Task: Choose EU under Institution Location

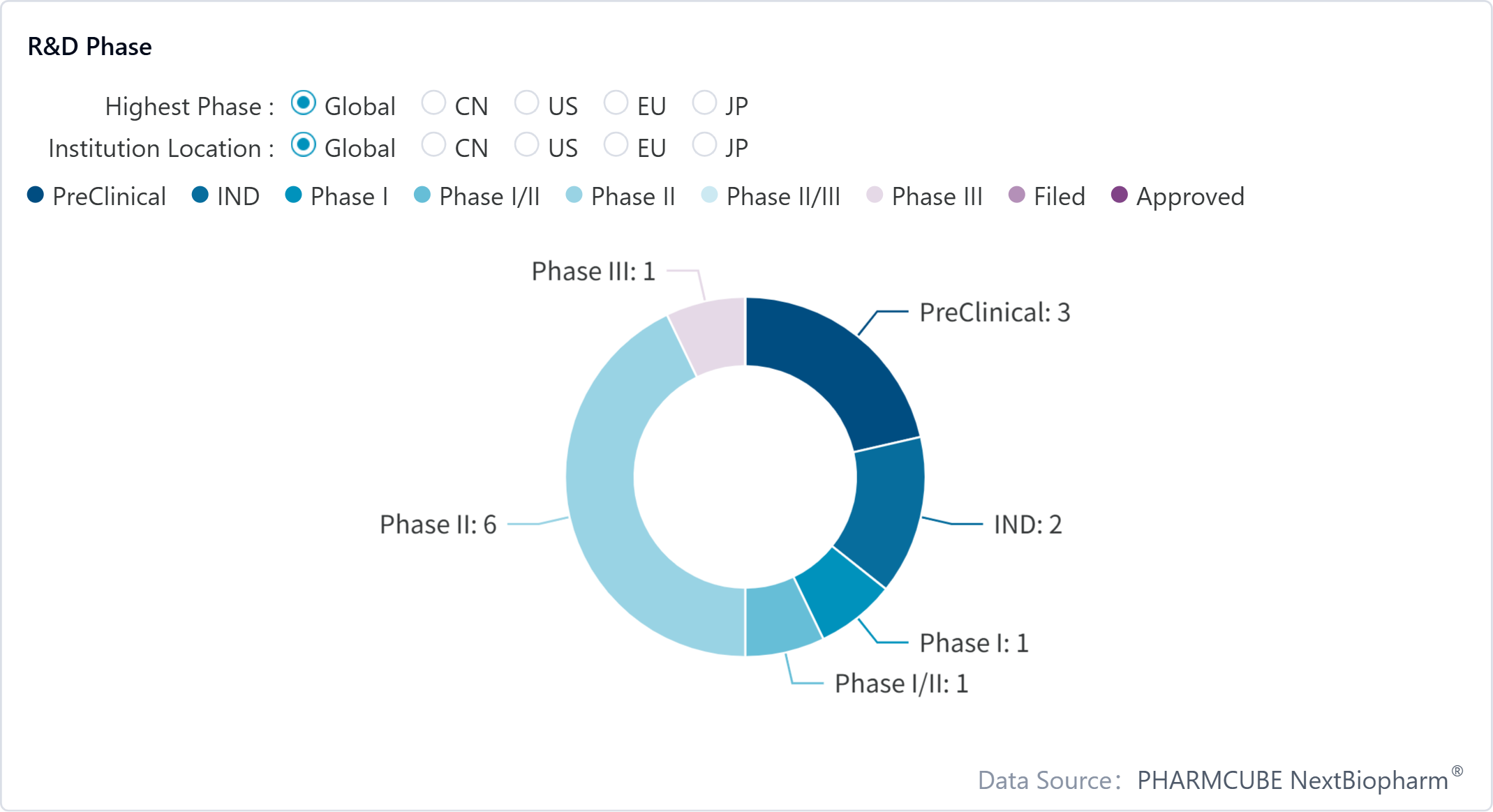Action: pos(616,145)
